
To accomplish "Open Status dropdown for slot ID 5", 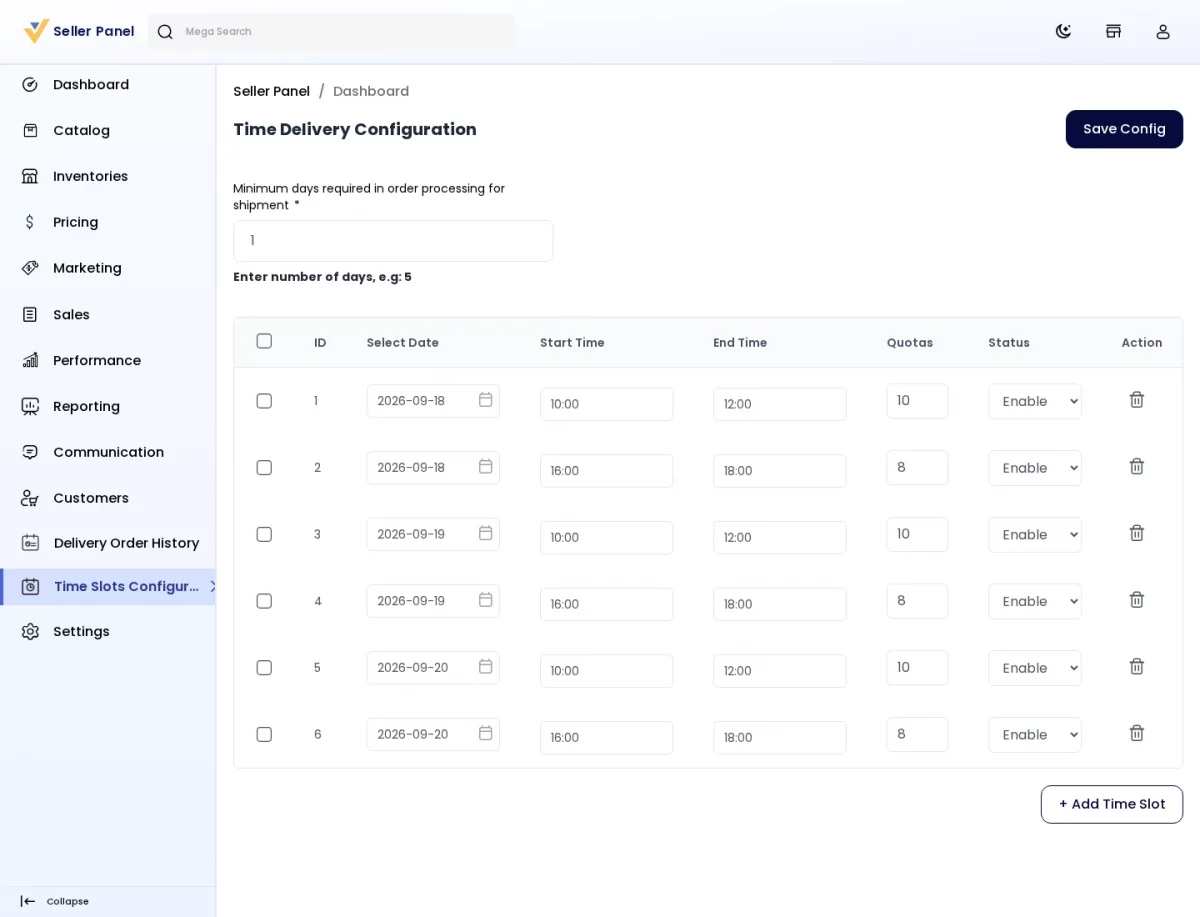I will click(1035, 668).
